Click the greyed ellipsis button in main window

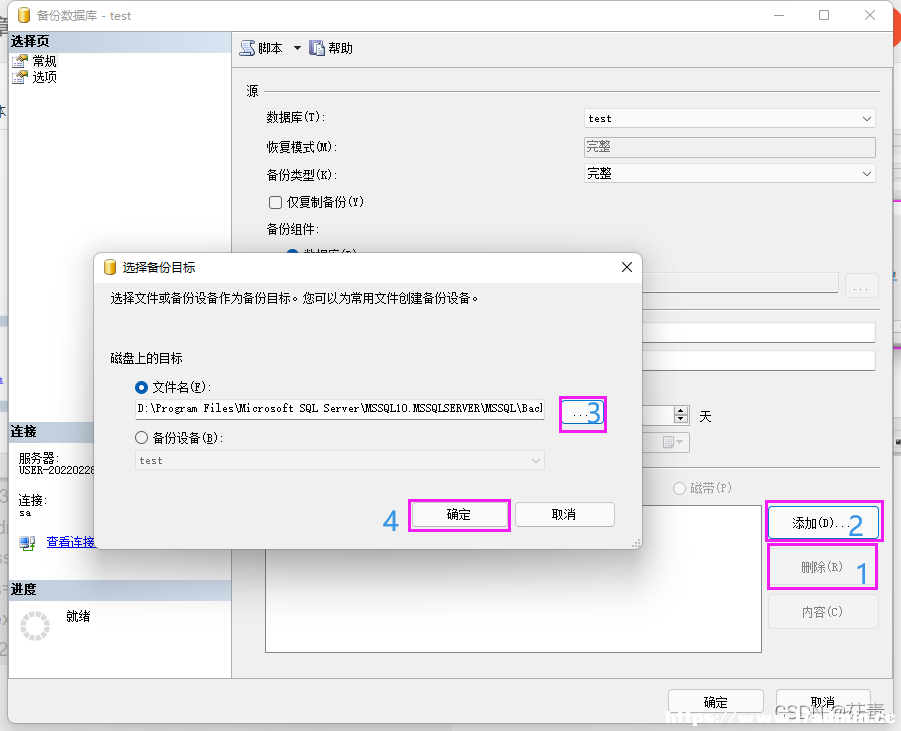(x=861, y=286)
